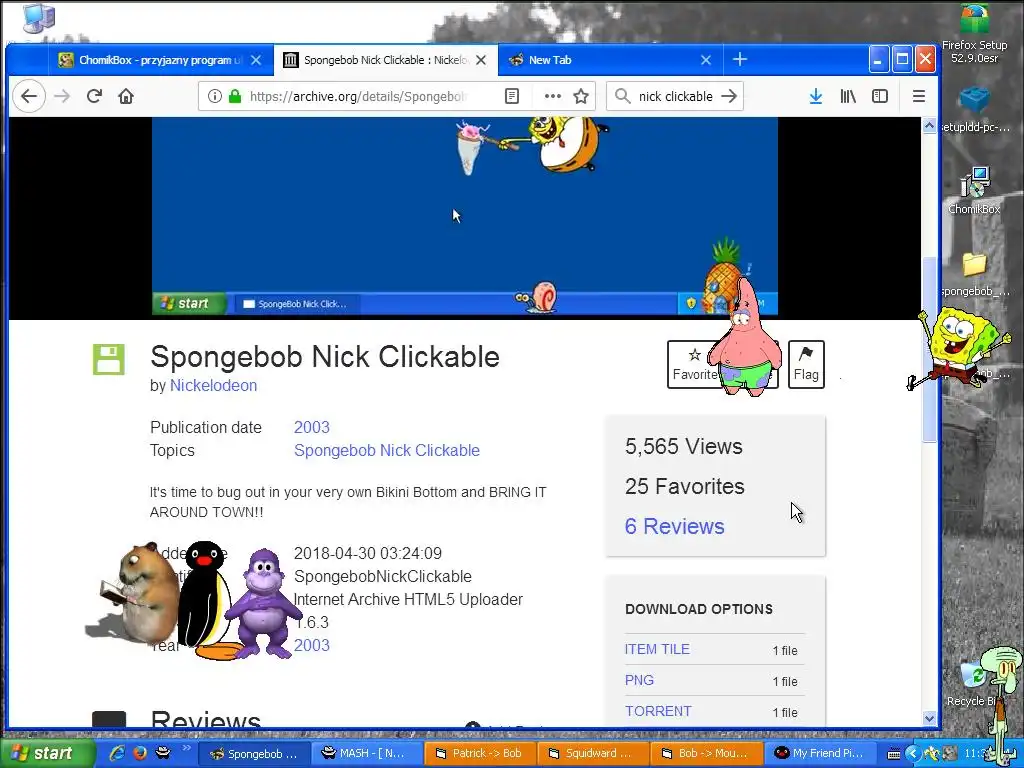Viewport: 1024px width, 768px height.
Task: Download the PNG option
Action: click(x=639, y=680)
